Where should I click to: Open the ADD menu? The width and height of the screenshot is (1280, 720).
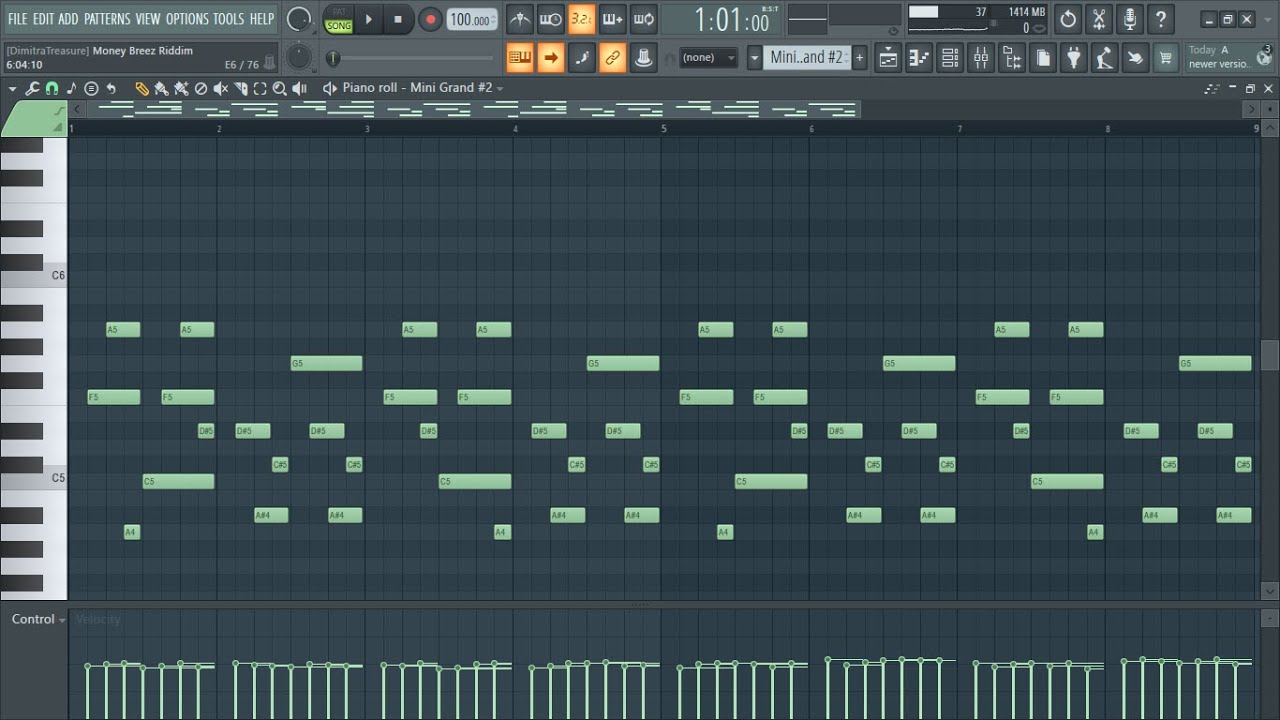click(68, 19)
